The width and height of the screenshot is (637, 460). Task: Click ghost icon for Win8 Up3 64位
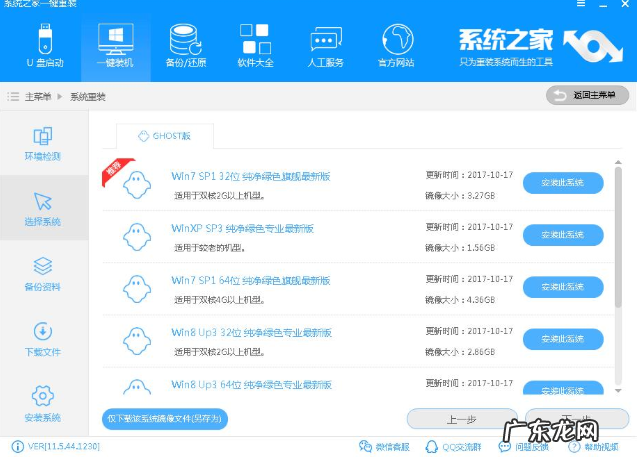point(137,387)
